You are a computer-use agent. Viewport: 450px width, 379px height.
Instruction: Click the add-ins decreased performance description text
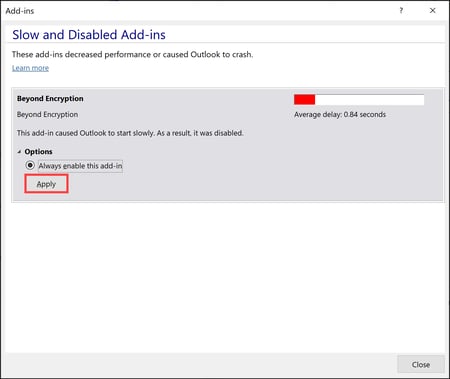(132, 54)
